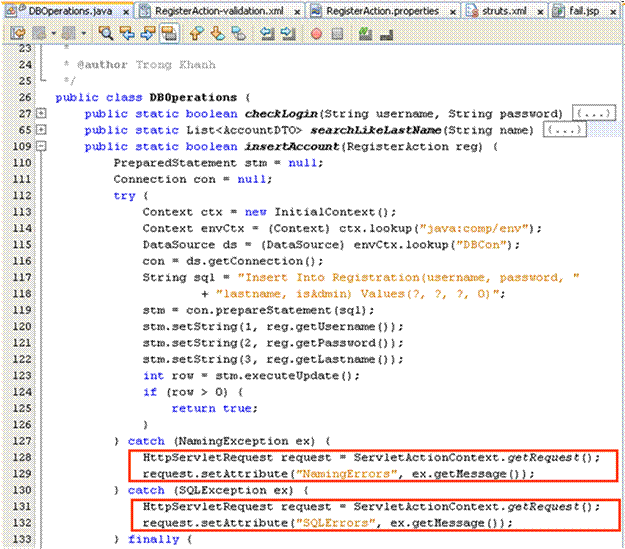The height and width of the screenshot is (549, 625).
Task: Click the {...} fold marker after checkLogin
Action: click(x=594, y=114)
